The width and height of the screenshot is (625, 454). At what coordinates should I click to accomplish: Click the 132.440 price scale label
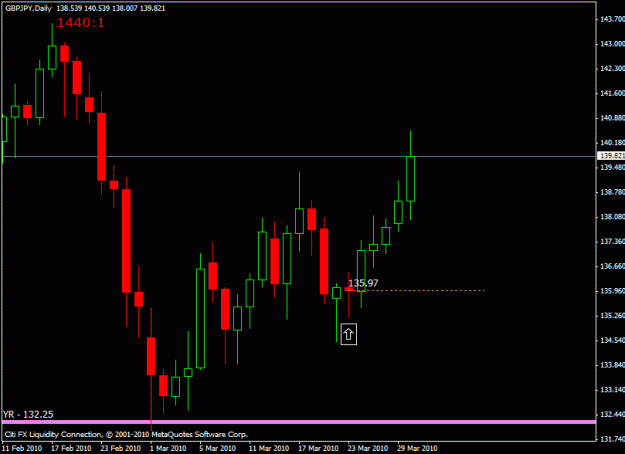tap(612, 415)
